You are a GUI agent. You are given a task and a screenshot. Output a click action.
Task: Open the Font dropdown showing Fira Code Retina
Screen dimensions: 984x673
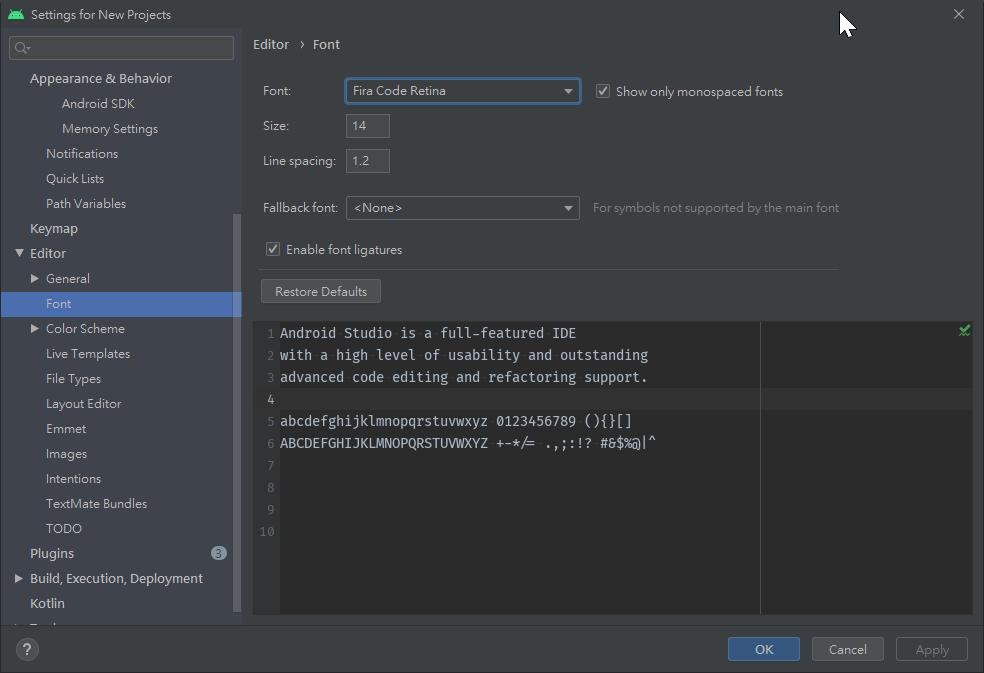click(x=463, y=91)
